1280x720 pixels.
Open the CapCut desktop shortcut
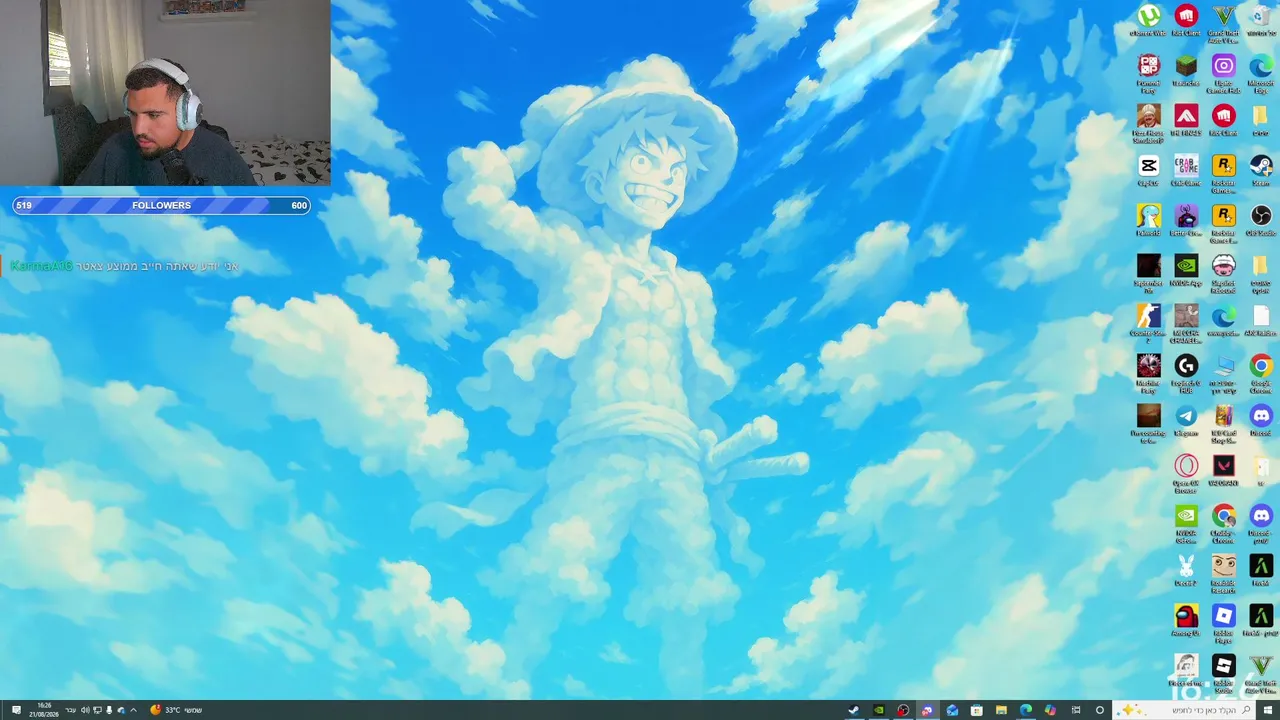tap(1148, 170)
